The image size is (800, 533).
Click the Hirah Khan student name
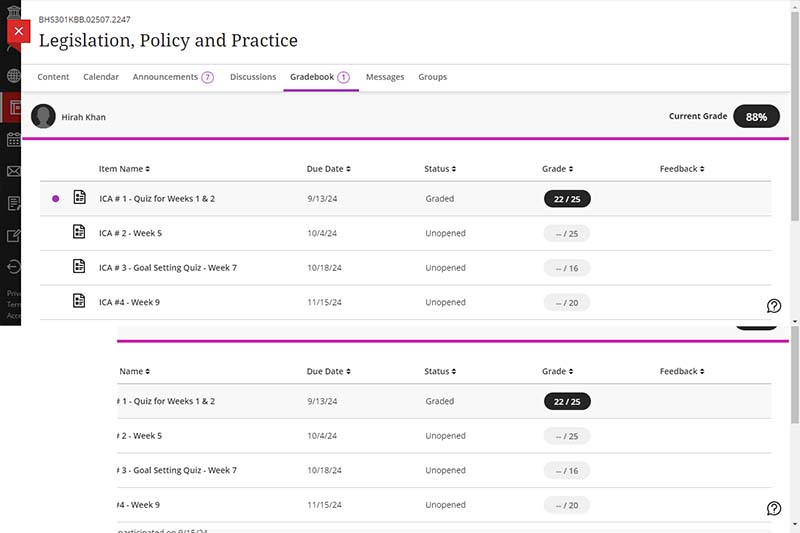point(83,117)
